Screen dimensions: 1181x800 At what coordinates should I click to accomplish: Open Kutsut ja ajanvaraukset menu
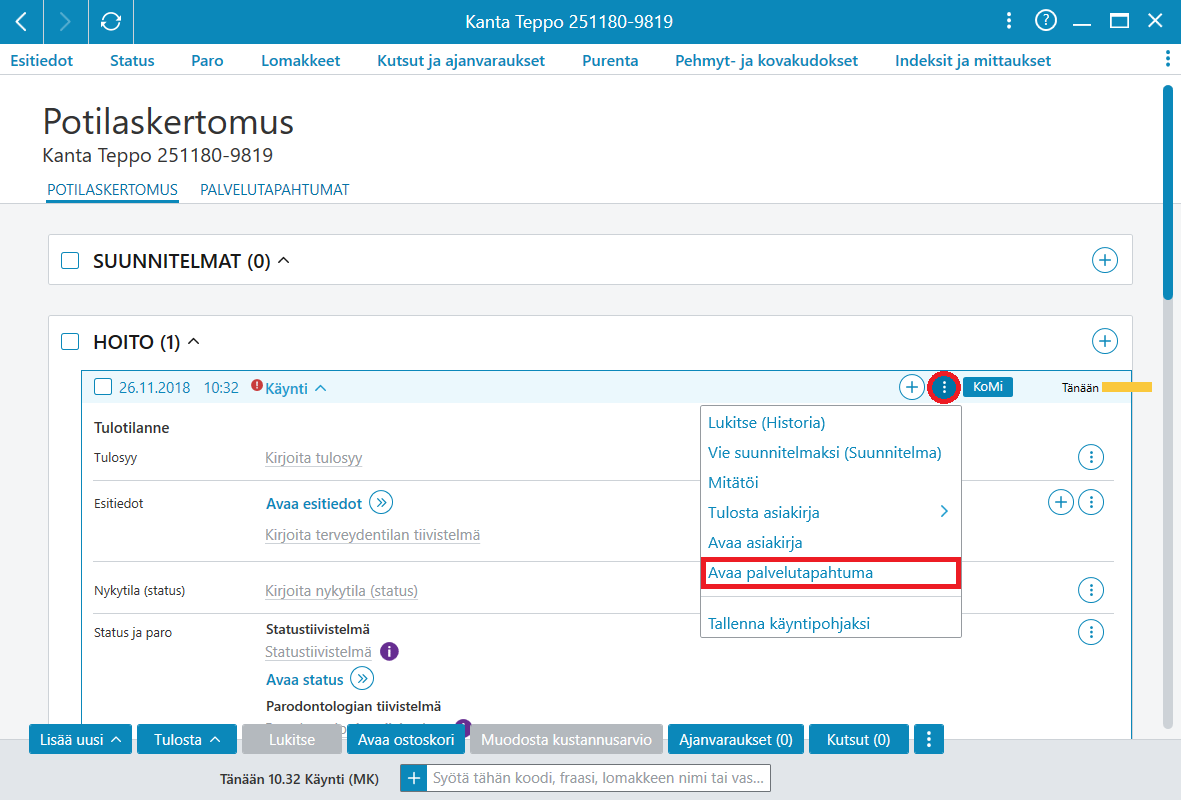click(461, 60)
